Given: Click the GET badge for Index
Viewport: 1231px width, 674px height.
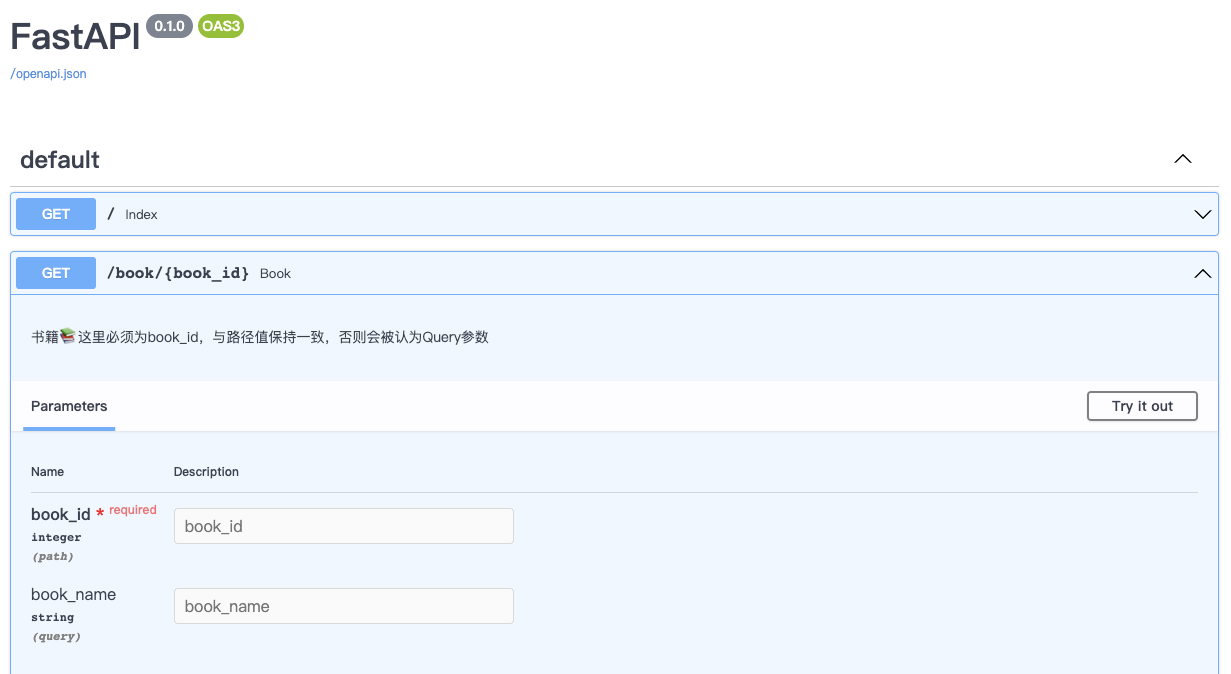Looking at the screenshot, I should pos(56,214).
